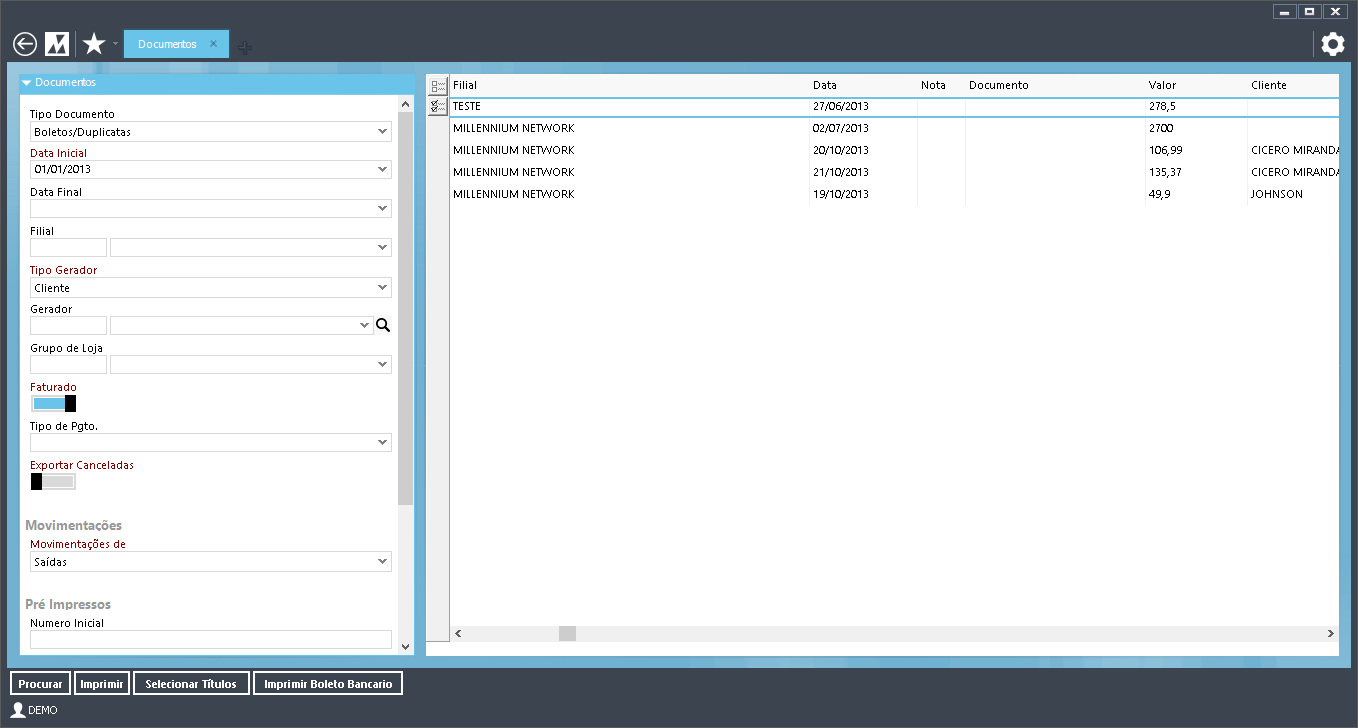1358x728 pixels.
Task: Click the Gerador search magnifier icon
Action: tap(383, 325)
